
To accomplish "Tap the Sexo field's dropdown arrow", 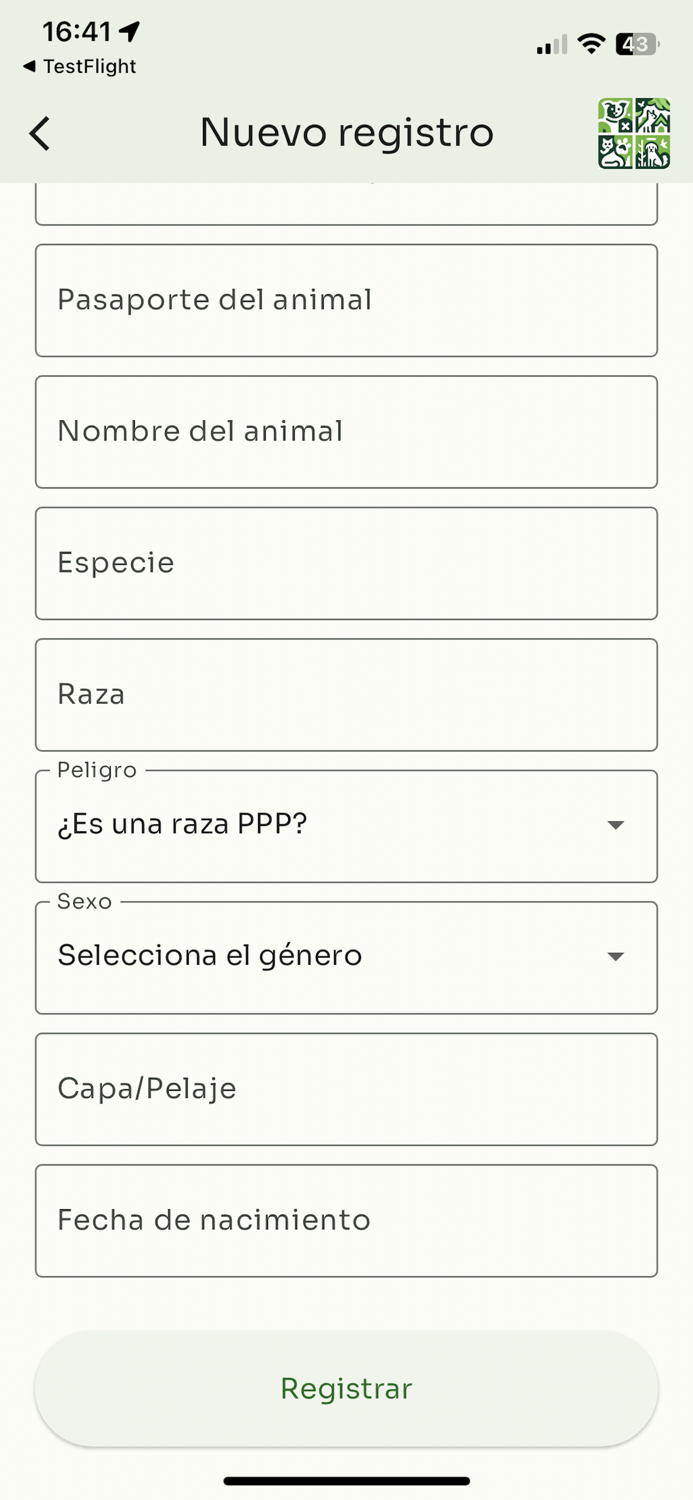I will coord(616,957).
